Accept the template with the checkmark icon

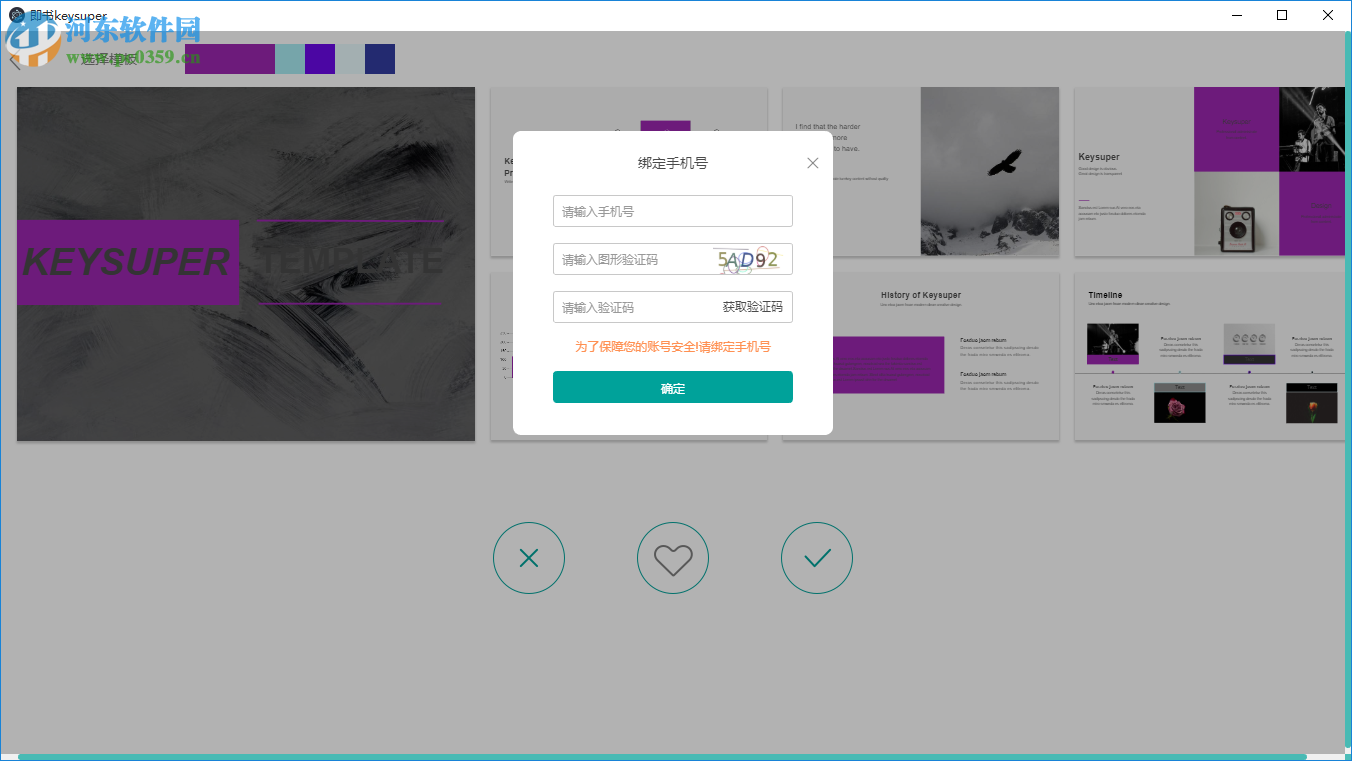click(817, 558)
